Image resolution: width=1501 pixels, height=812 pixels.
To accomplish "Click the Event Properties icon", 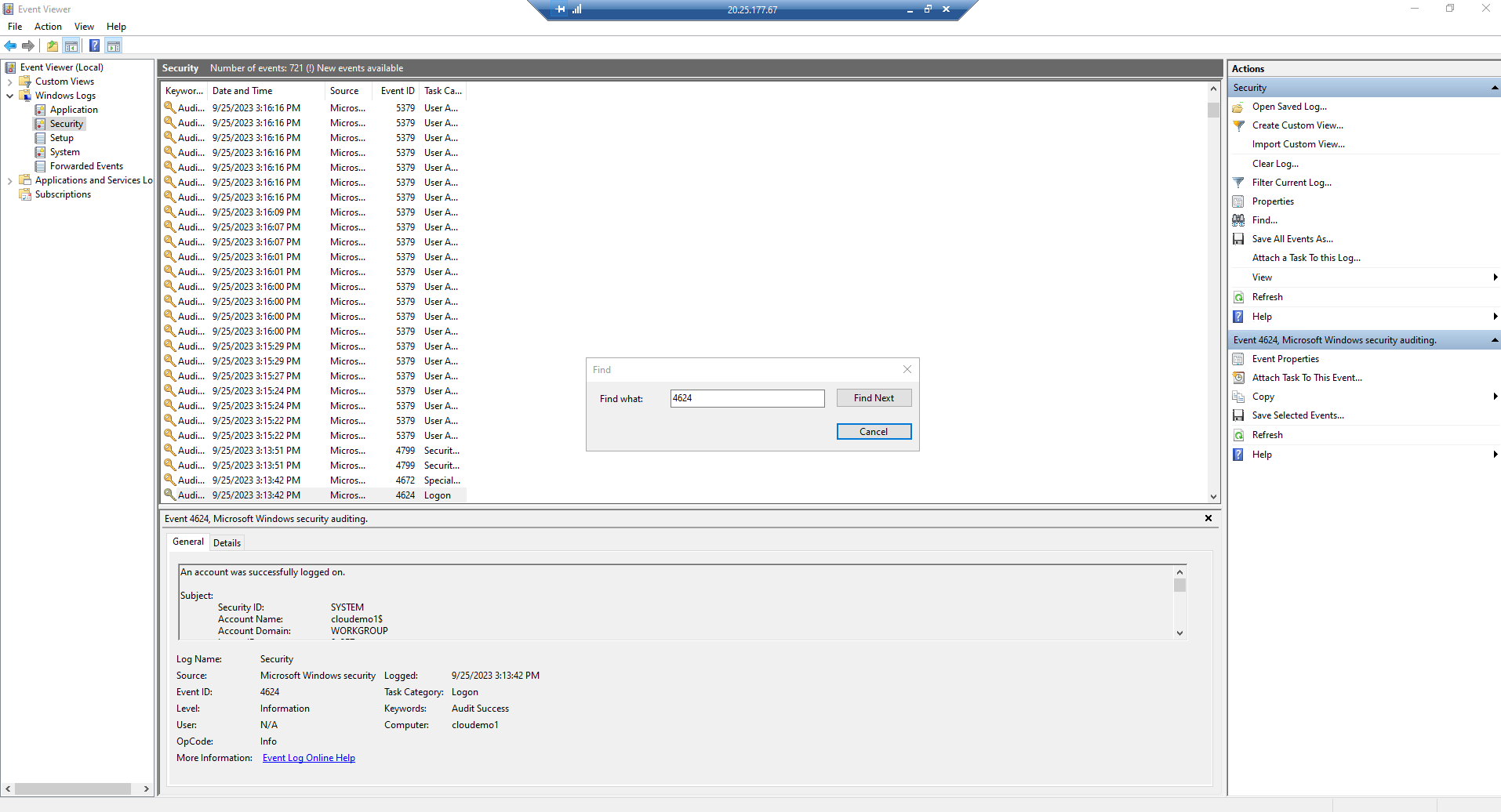I will click(1238, 359).
